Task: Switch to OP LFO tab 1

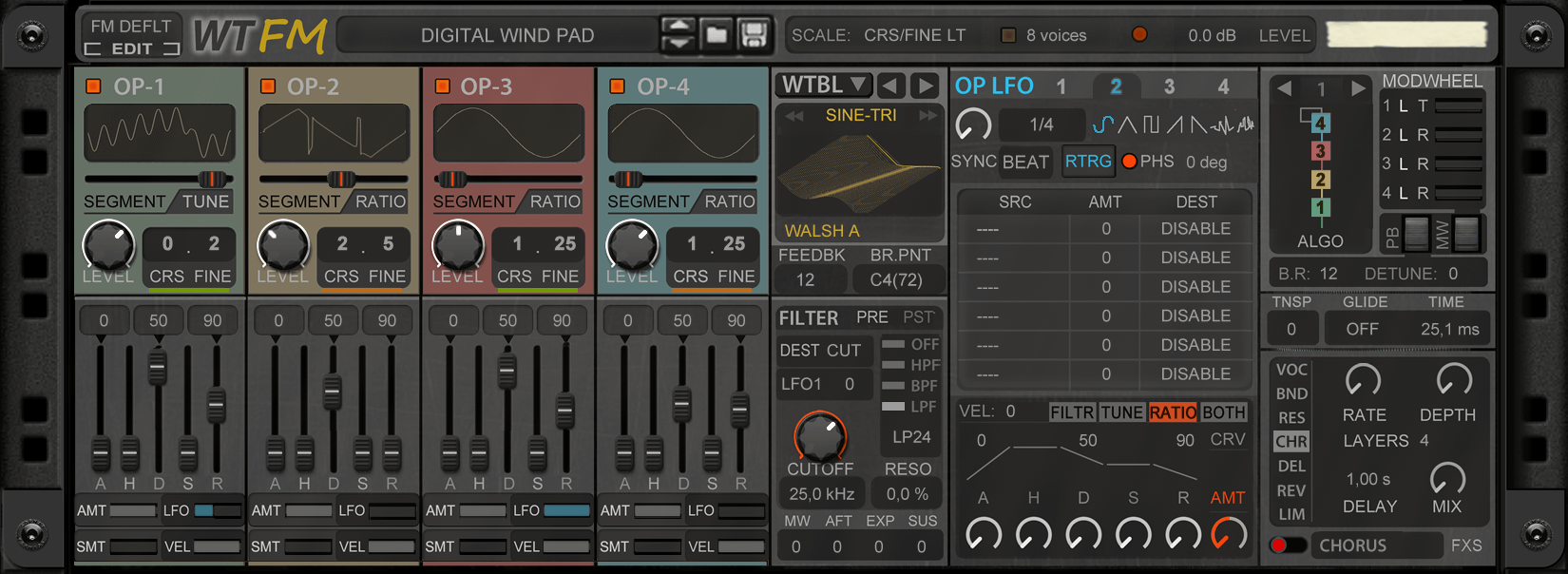Action: pyautogui.click(x=1061, y=86)
